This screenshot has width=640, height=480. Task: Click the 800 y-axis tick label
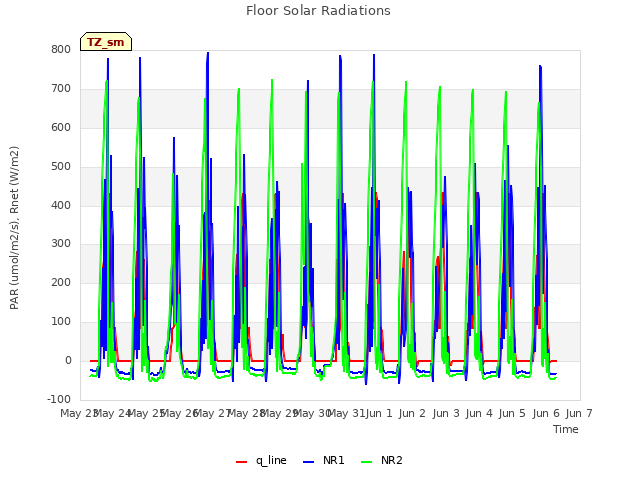point(61,50)
